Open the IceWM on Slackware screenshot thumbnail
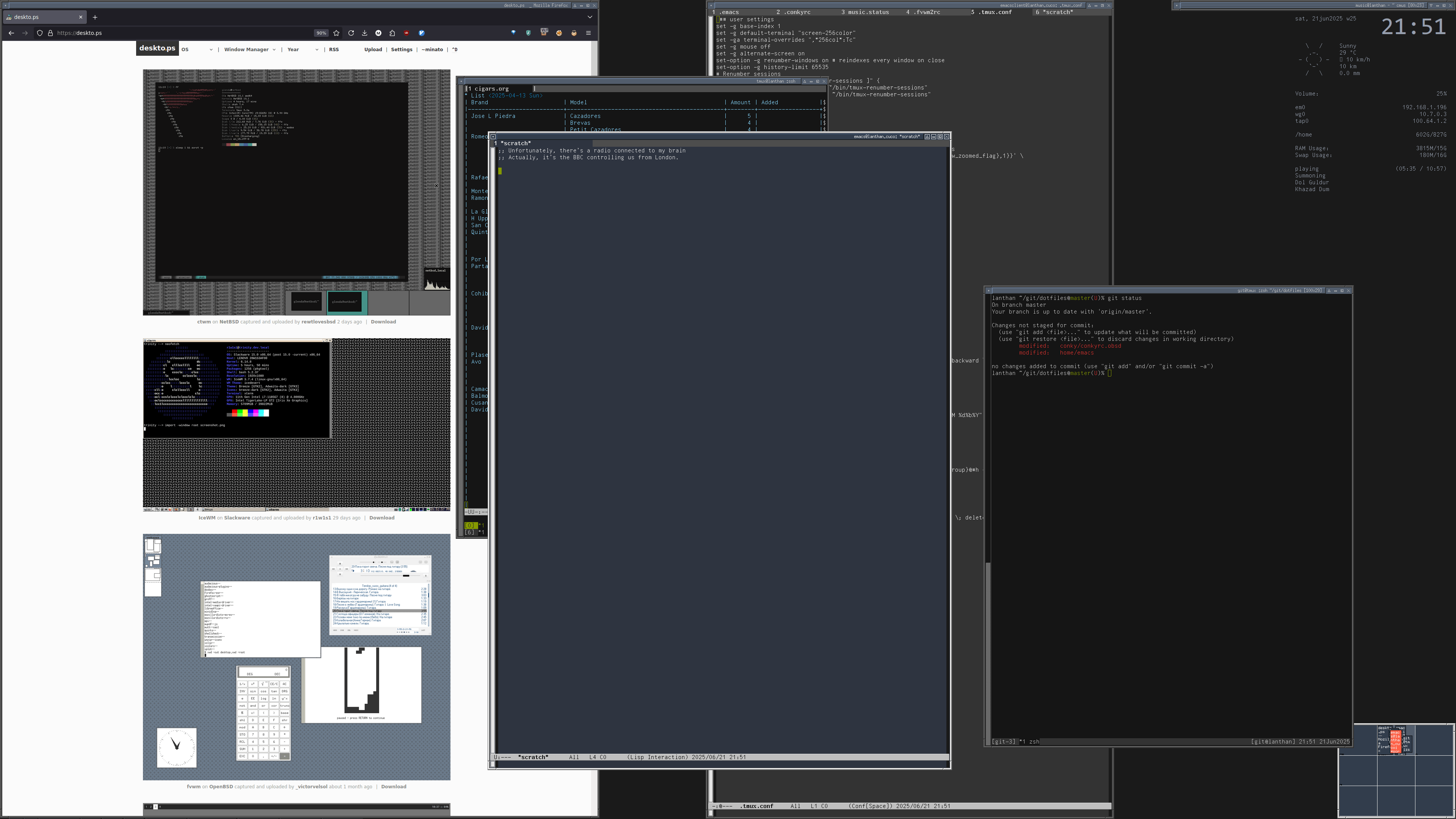The height and width of the screenshot is (819, 1456). (296, 425)
